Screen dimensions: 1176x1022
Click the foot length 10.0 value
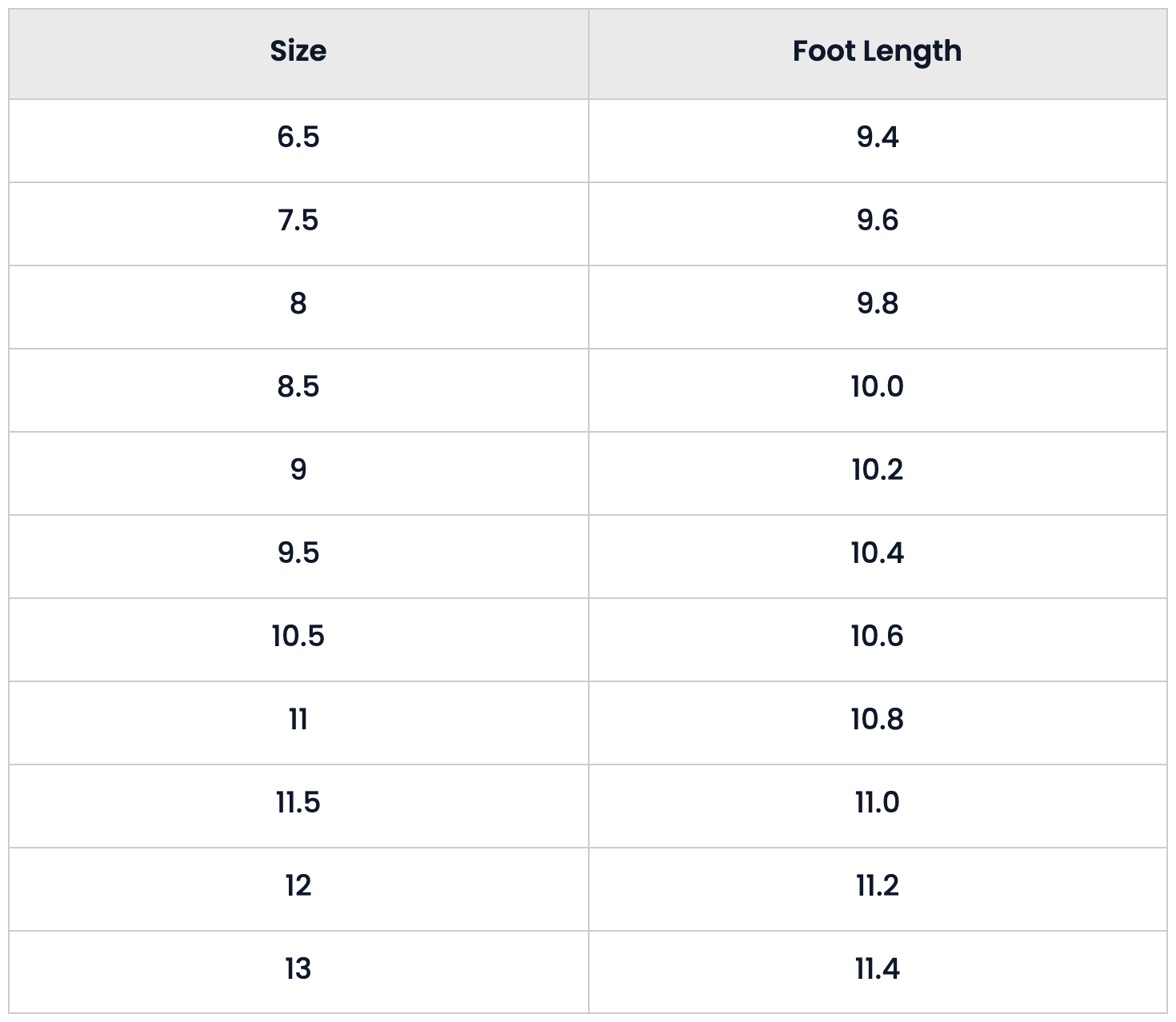(878, 386)
